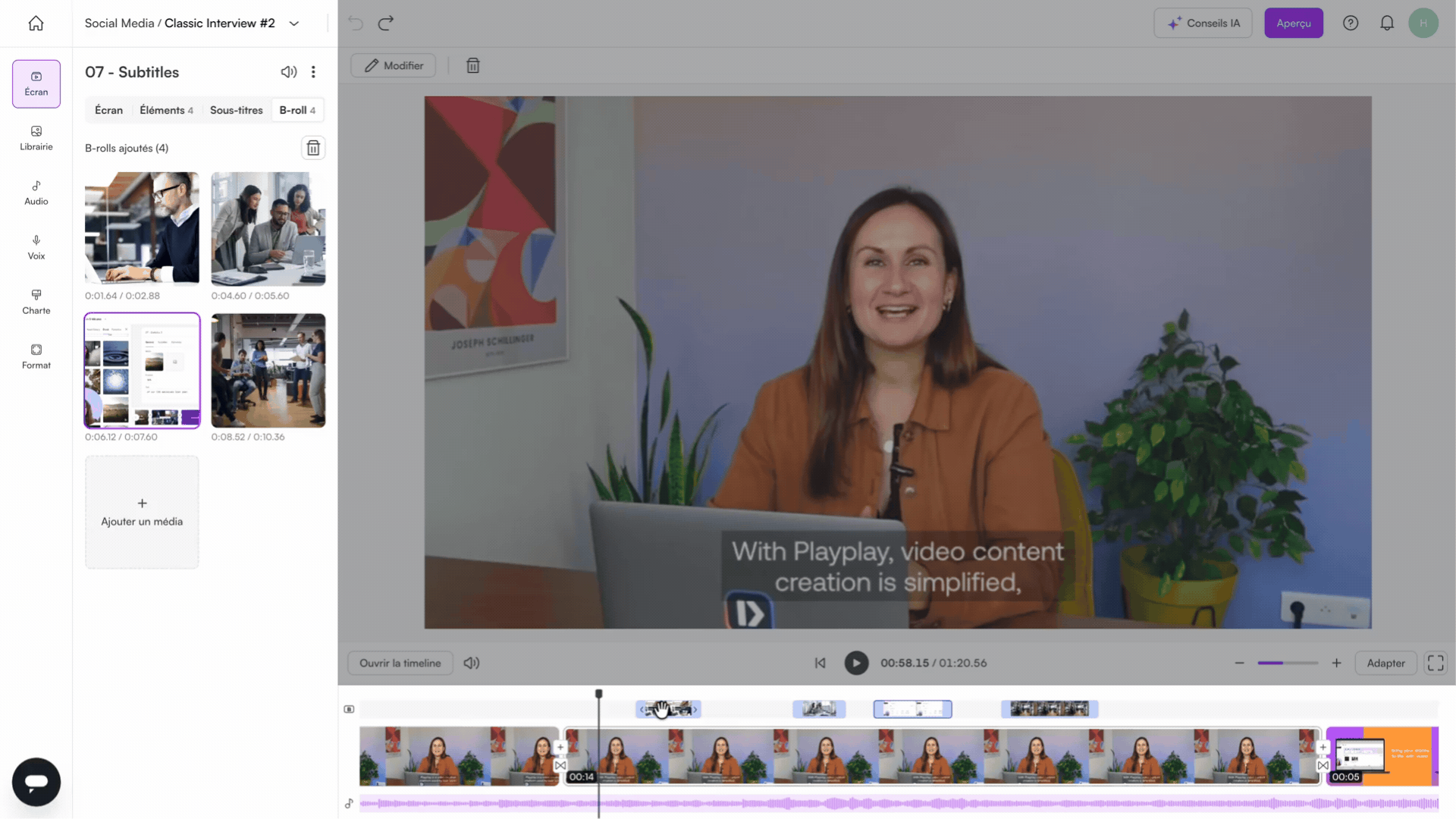The image size is (1456, 819).
Task: Click the Social Media breadcrumb link
Action: point(119,24)
